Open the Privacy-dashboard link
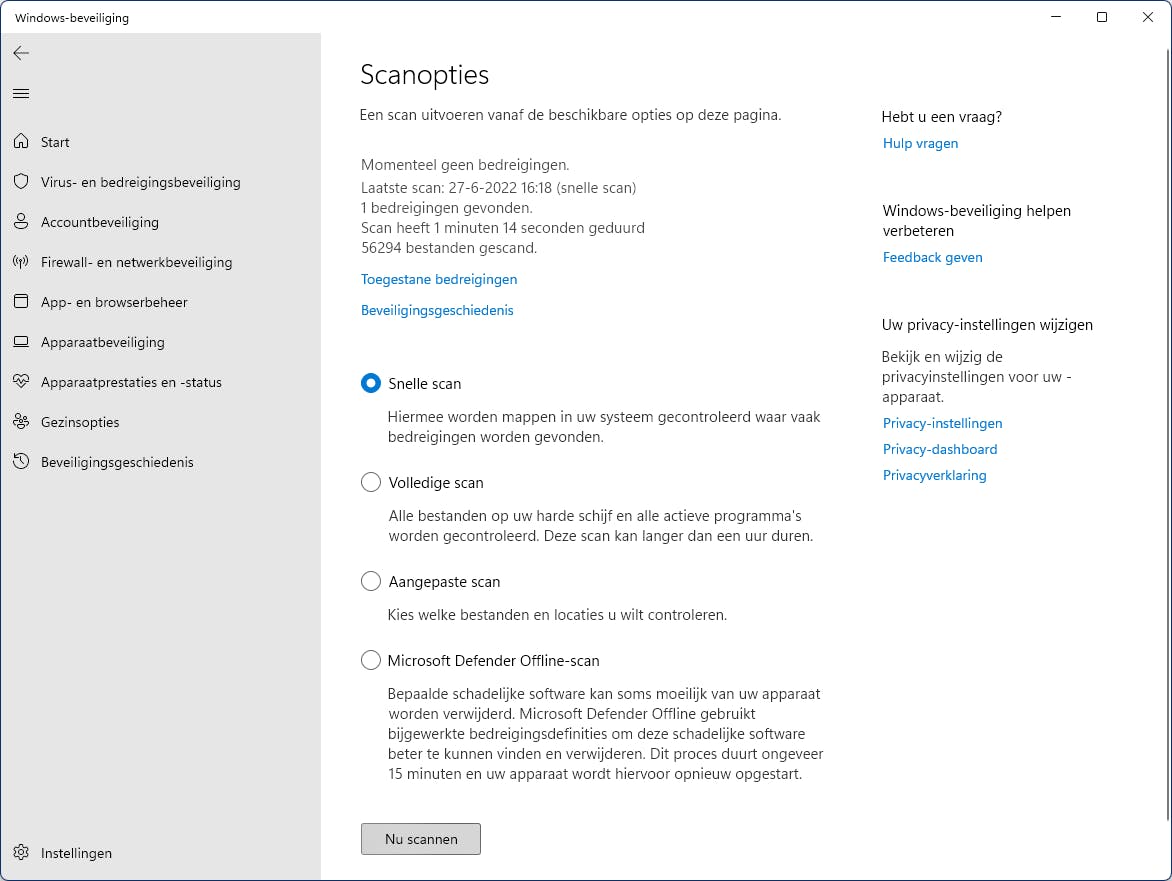Screen dimensions: 1172x881 pyautogui.click(x=940, y=449)
